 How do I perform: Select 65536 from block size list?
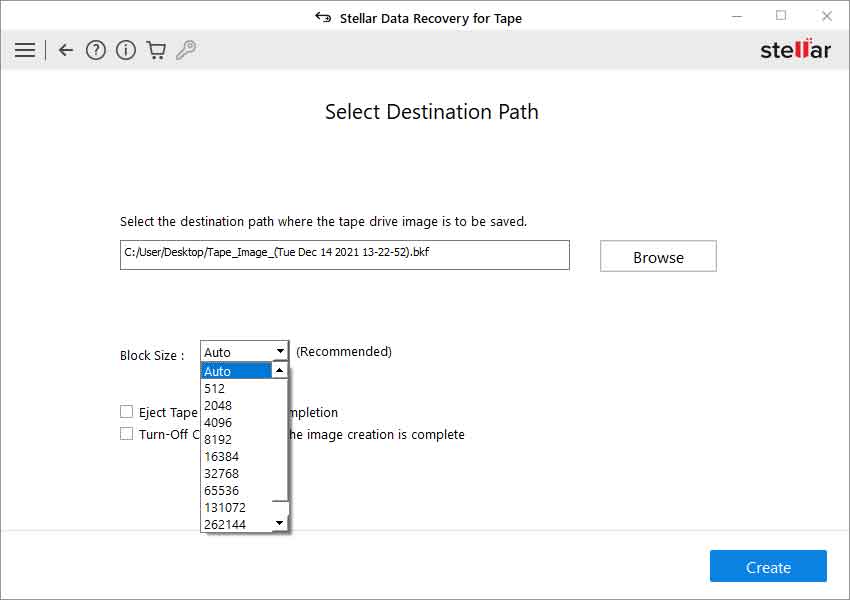(236, 490)
